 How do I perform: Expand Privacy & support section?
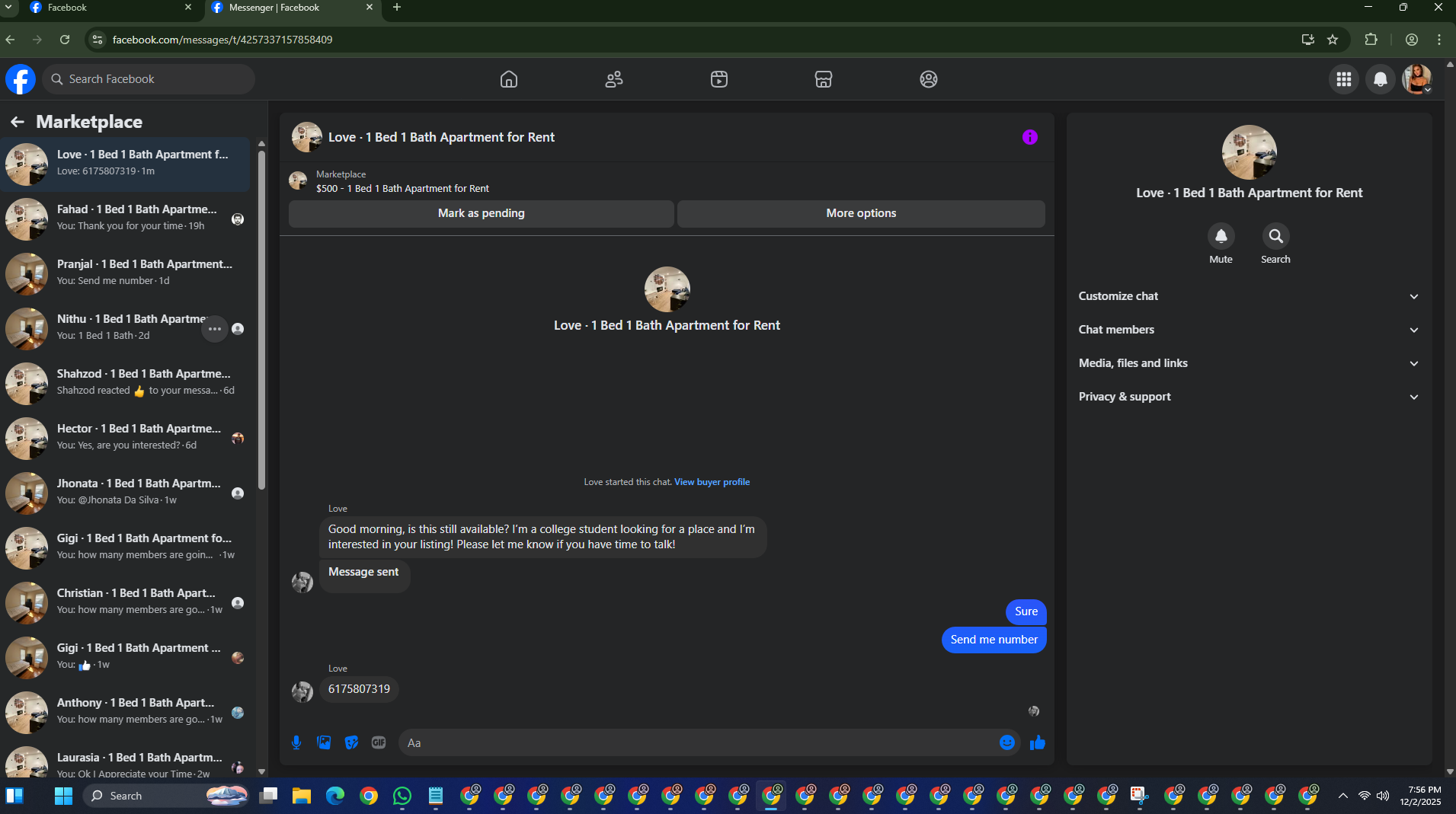pyautogui.click(x=1249, y=397)
